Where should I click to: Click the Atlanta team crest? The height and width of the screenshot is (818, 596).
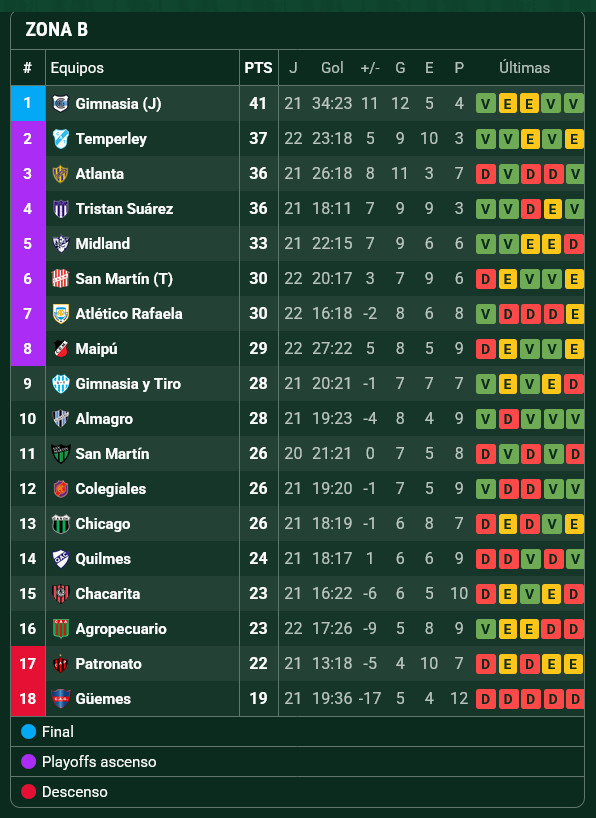(x=61, y=173)
